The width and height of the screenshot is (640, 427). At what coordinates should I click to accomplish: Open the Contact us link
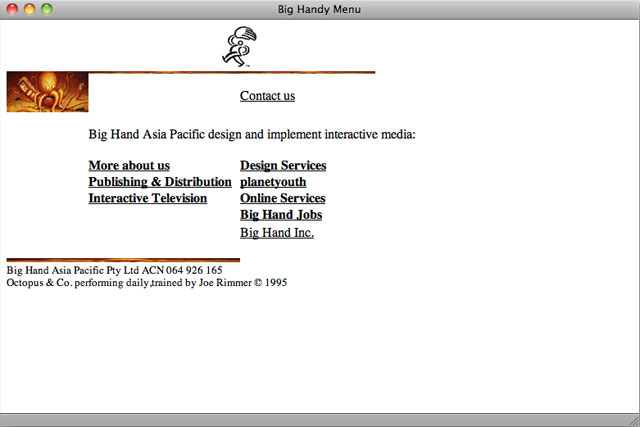(x=267, y=96)
